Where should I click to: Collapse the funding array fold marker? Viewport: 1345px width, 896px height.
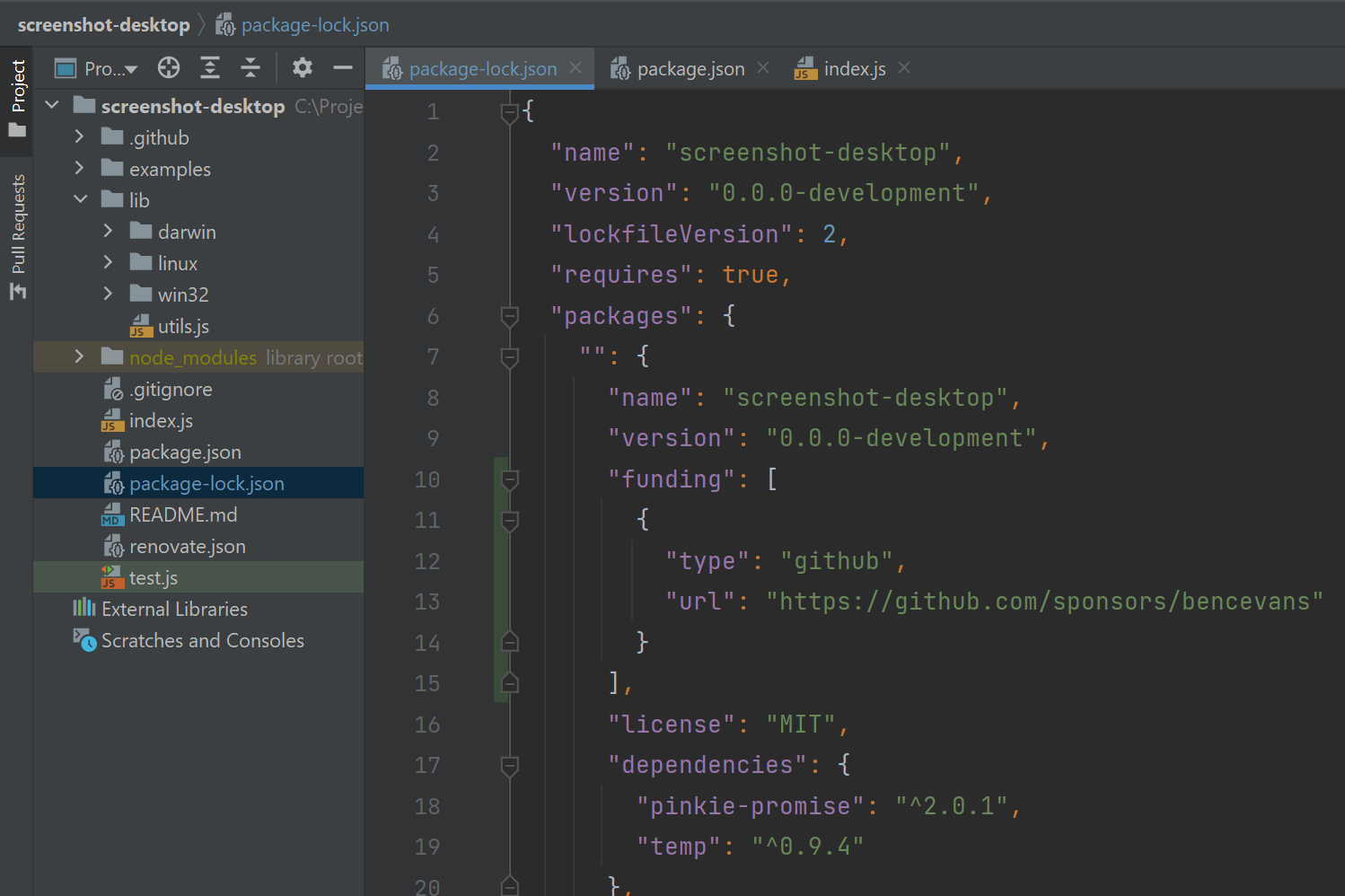point(509,479)
